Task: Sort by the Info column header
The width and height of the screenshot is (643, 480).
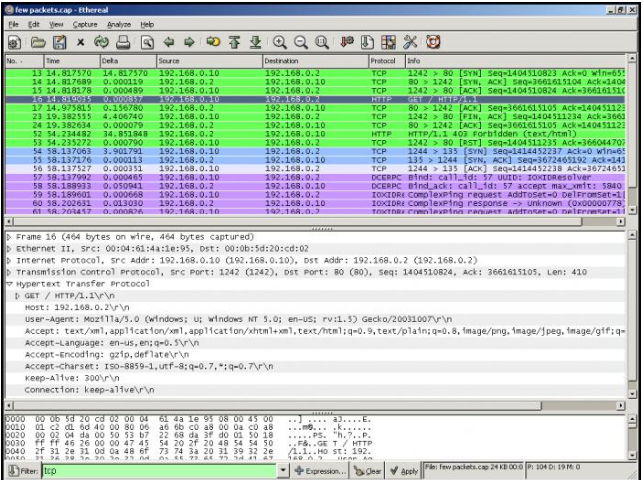Action: [515, 61]
